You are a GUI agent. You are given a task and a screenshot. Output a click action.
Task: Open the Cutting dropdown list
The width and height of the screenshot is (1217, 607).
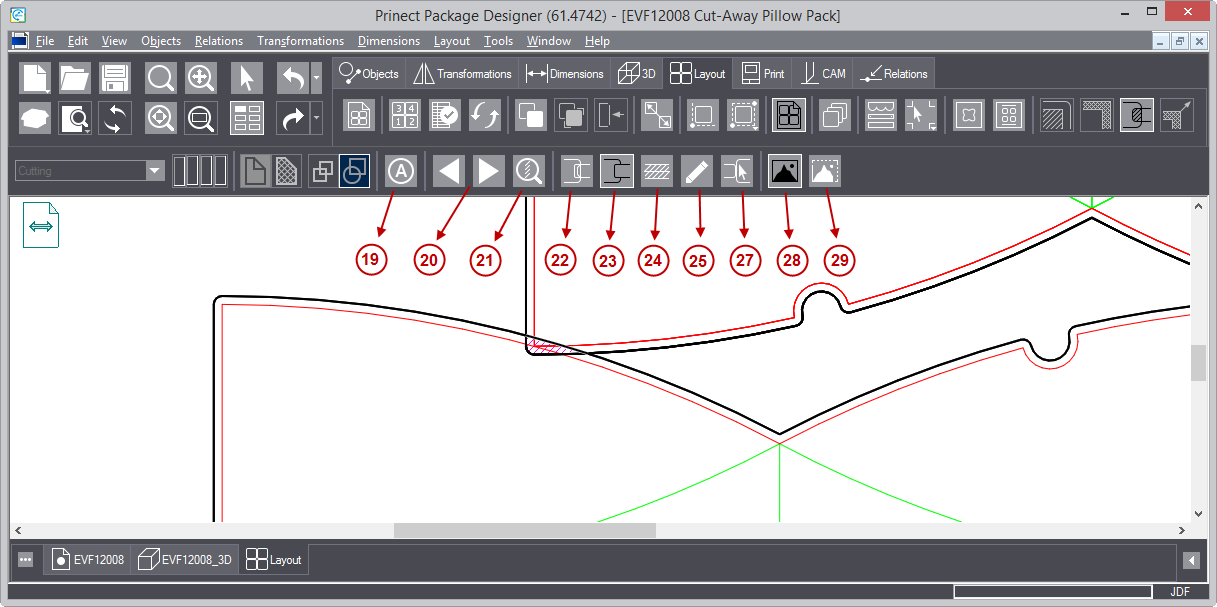[x=154, y=171]
